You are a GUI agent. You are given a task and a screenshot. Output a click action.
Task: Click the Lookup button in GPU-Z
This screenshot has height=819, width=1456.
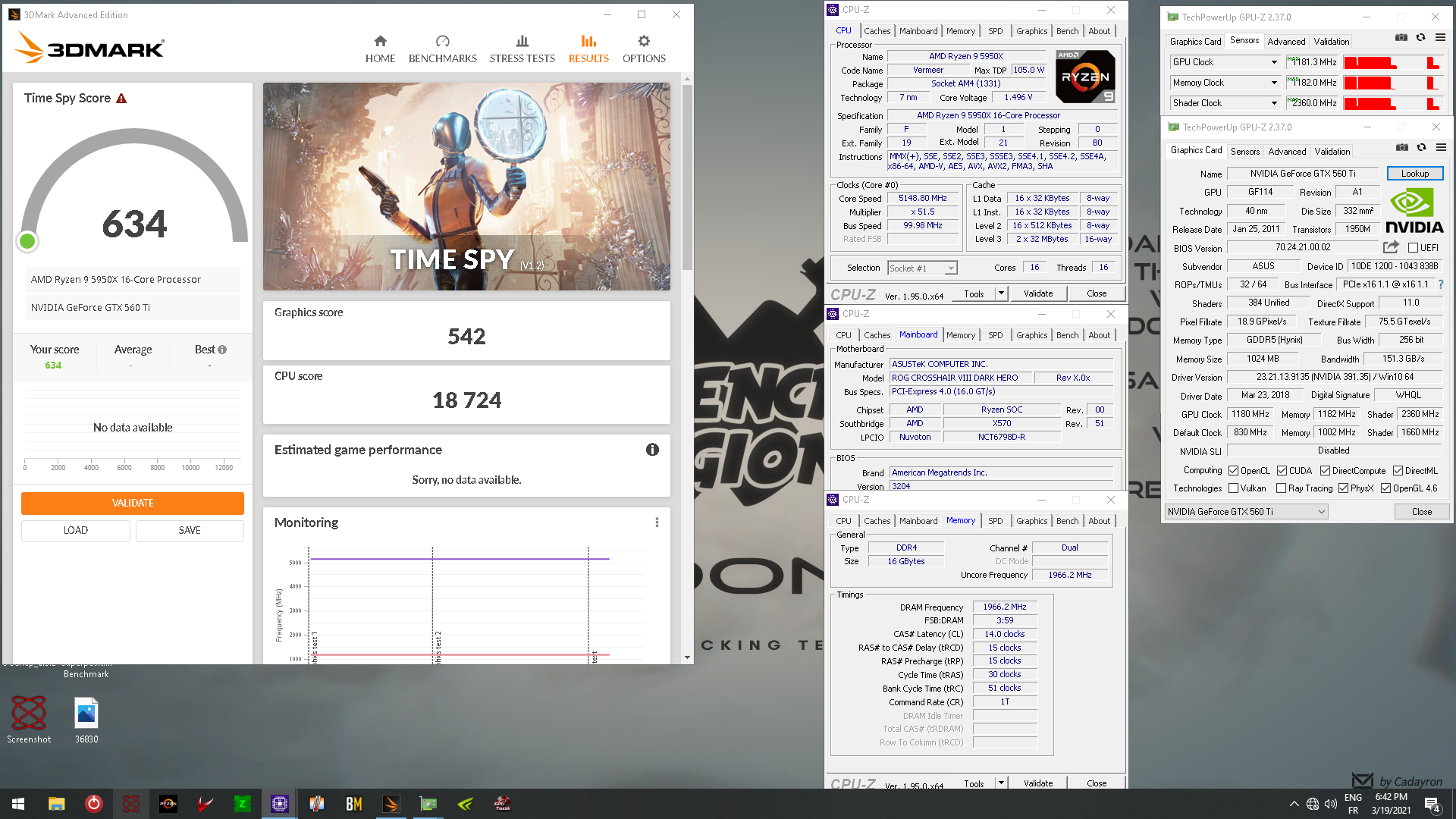pos(1415,174)
